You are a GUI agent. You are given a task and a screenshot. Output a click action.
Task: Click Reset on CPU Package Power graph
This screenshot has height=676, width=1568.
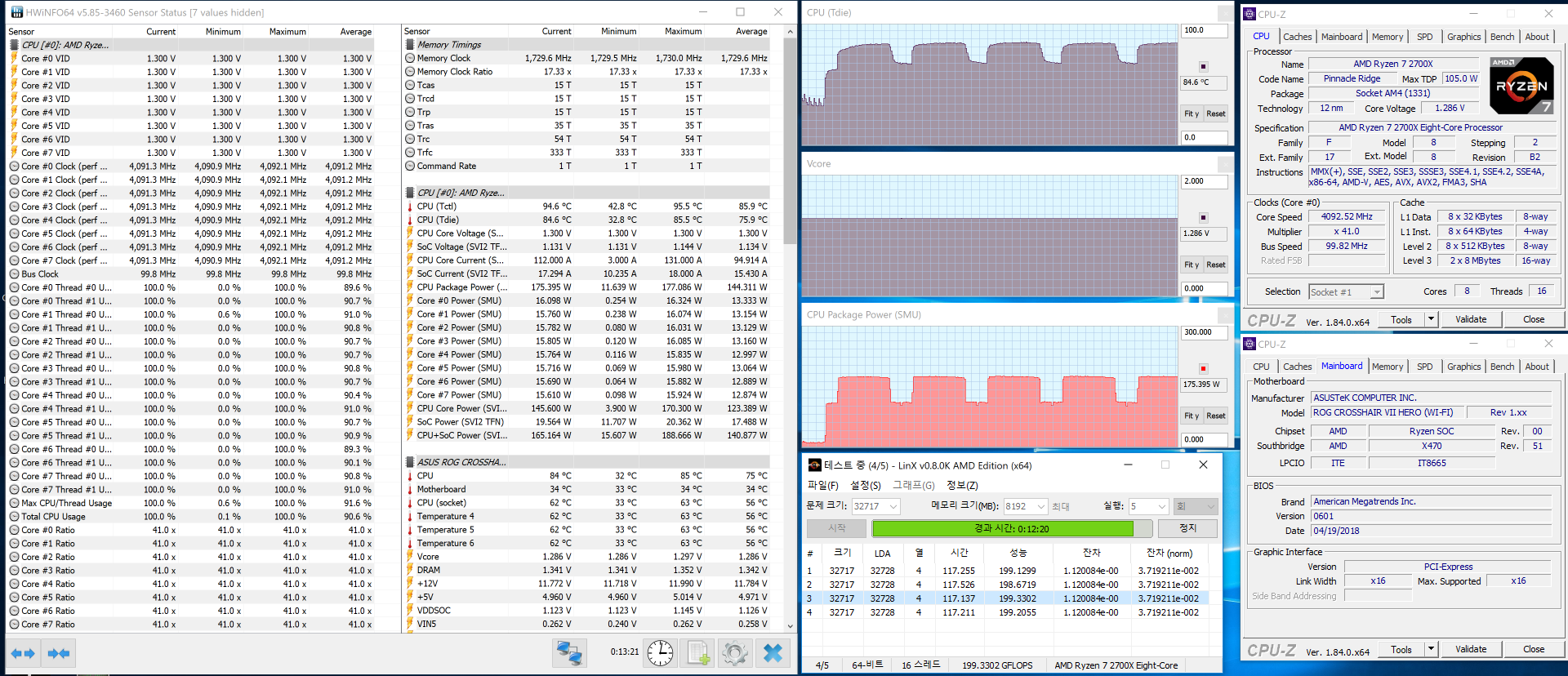click(x=1215, y=416)
